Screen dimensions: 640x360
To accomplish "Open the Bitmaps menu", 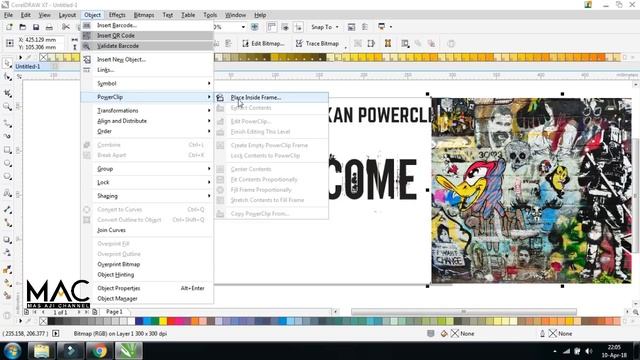I will point(144,15).
